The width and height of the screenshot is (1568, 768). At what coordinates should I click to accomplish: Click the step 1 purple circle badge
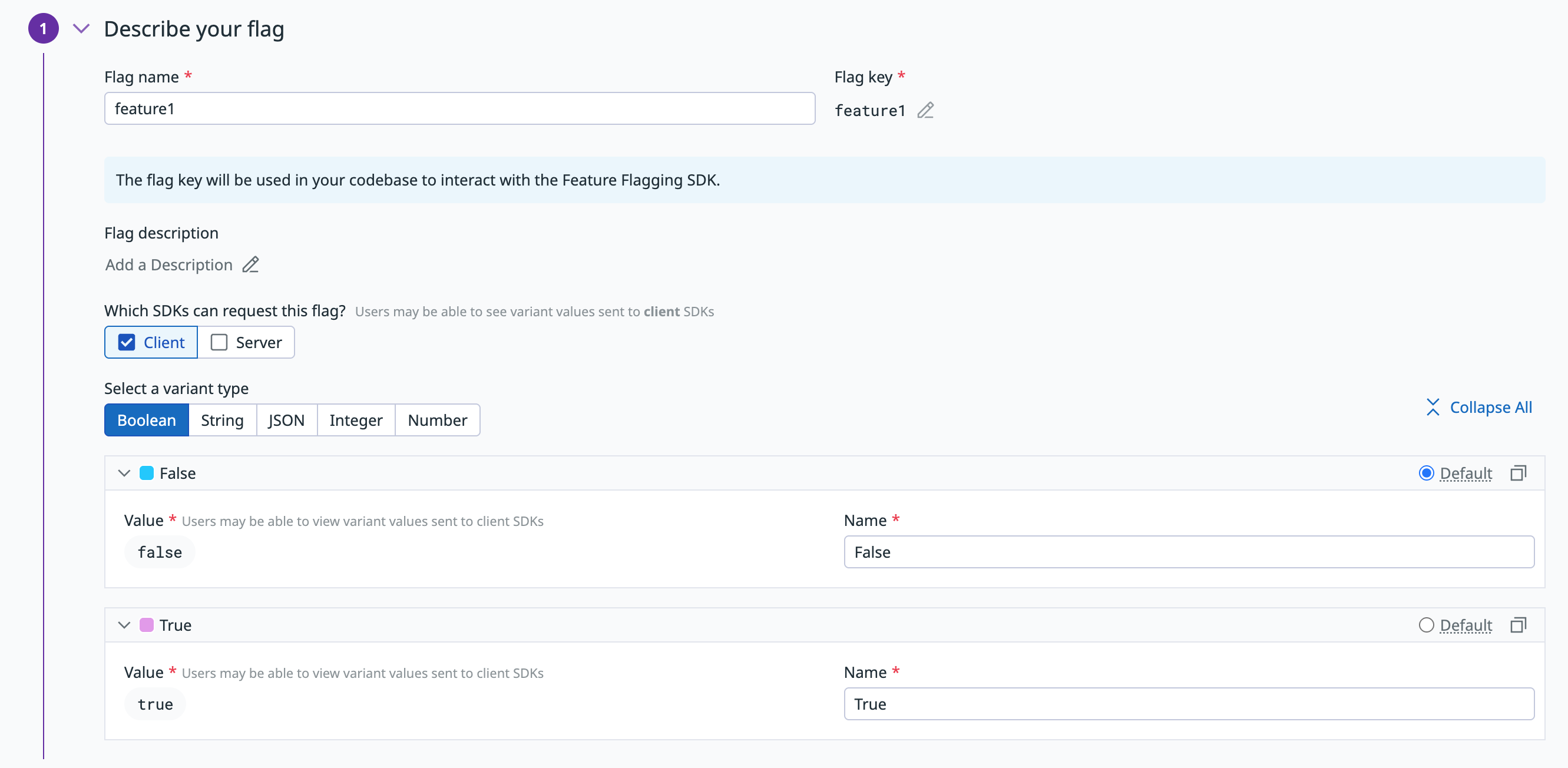[x=43, y=29]
